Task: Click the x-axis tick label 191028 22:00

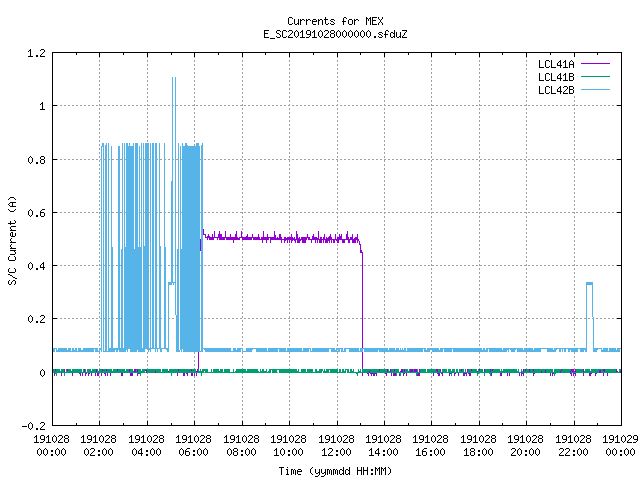Action: [573, 446]
